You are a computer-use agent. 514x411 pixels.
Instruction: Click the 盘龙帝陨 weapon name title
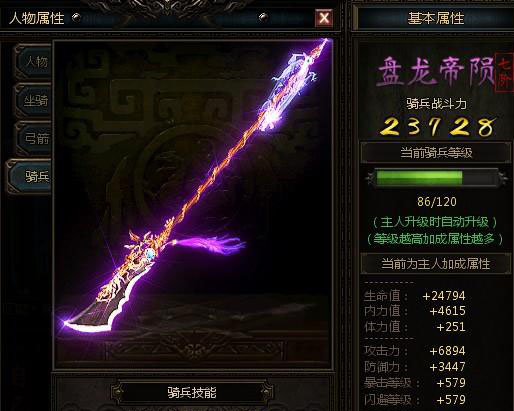tap(435, 72)
